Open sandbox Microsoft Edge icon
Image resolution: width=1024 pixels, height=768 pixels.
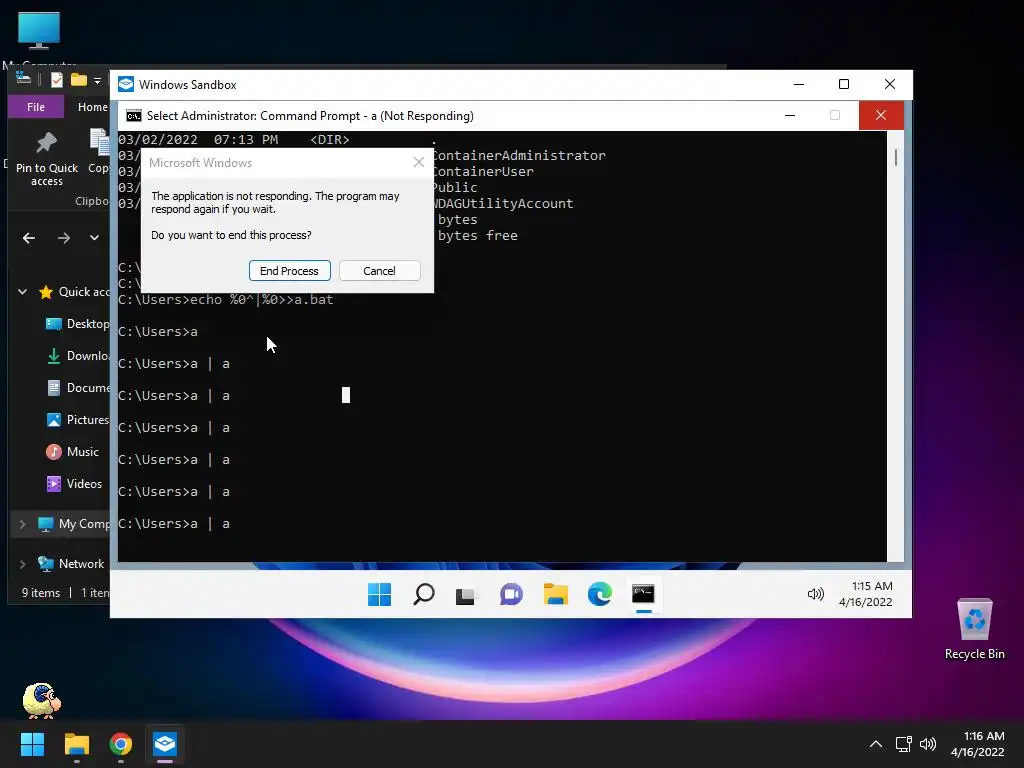click(600, 594)
